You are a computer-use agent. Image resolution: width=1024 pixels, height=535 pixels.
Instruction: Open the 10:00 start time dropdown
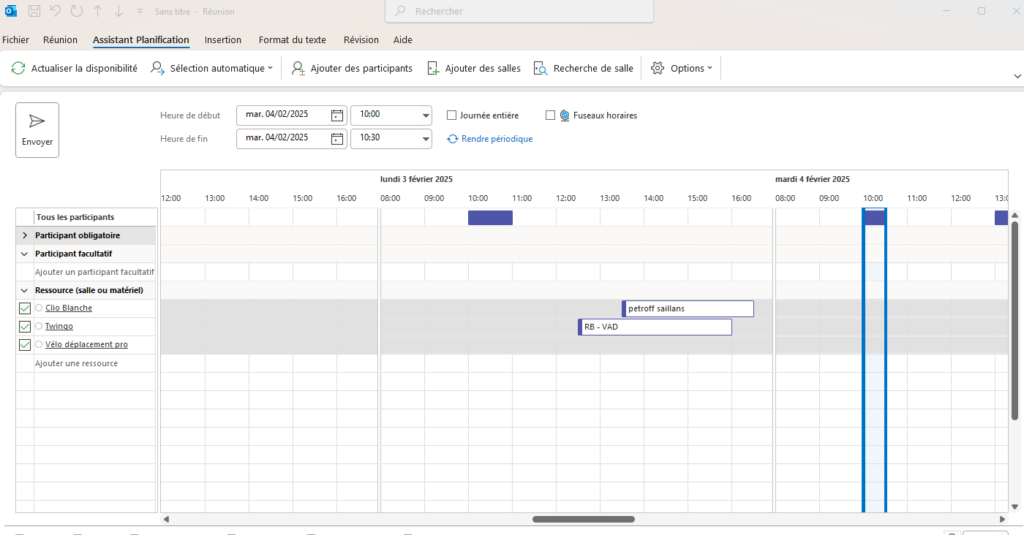coord(425,115)
